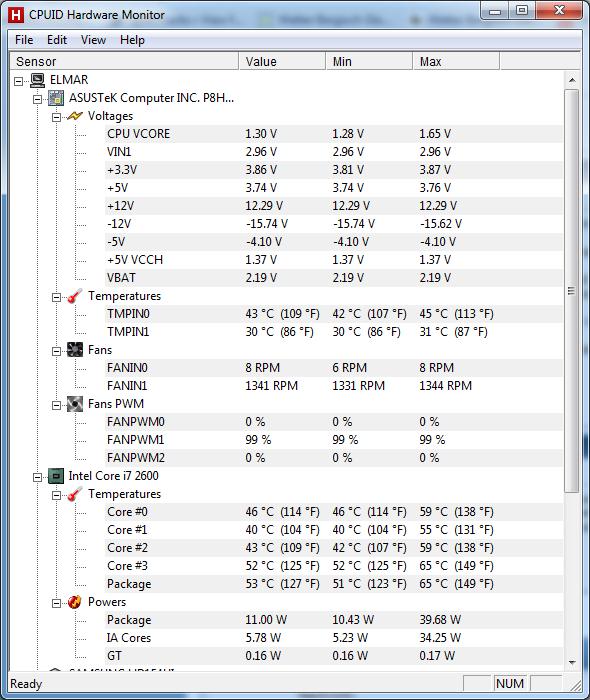Collapse the Intel Core i7 2600 node

37,477
